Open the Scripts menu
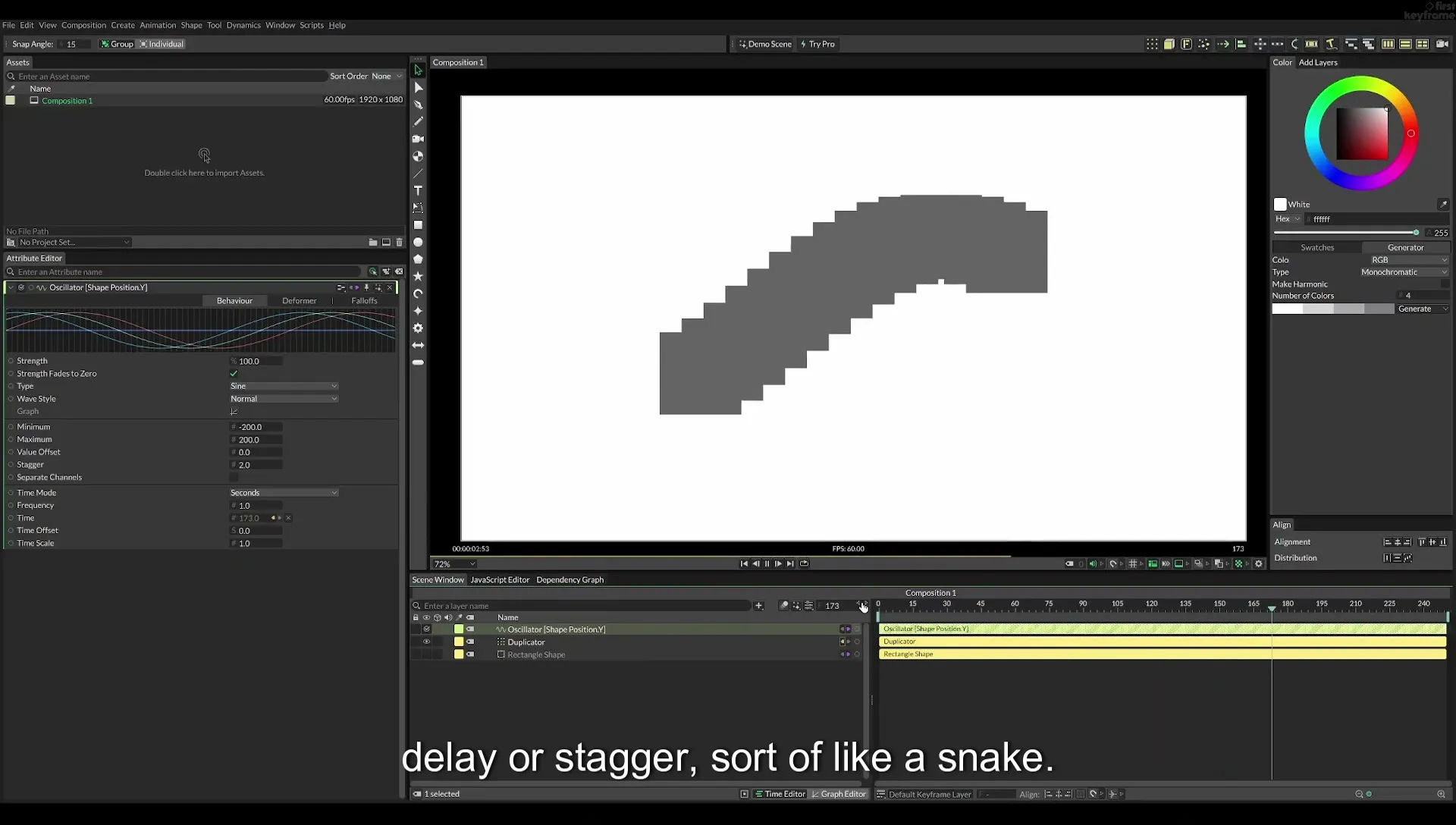 click(x=311, y=25)
